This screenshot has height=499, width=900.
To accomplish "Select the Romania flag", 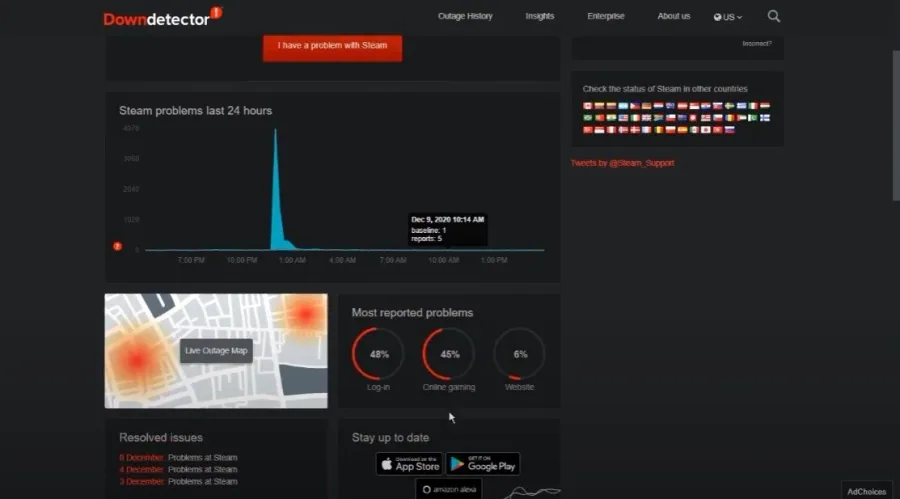I will coord(730,118).
